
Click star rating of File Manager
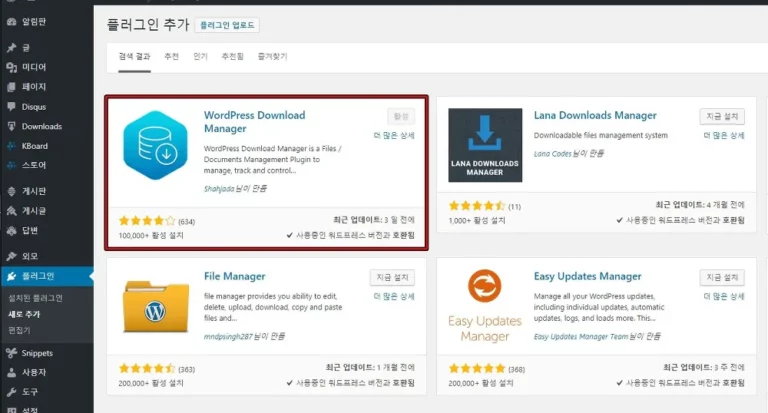tap(146, 368)
